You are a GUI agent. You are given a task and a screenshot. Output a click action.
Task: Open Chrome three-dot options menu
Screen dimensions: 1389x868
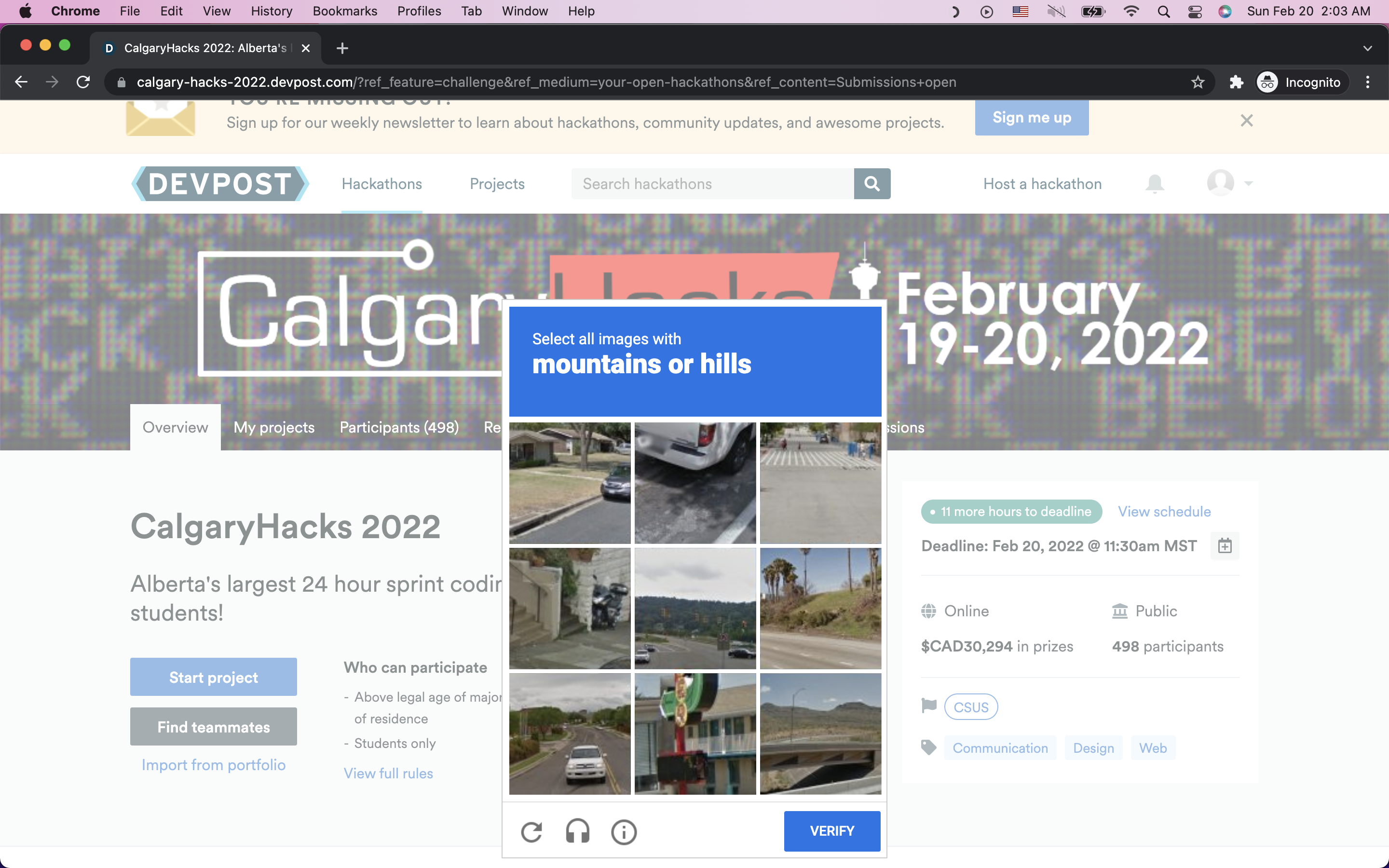pos(1368,82)
